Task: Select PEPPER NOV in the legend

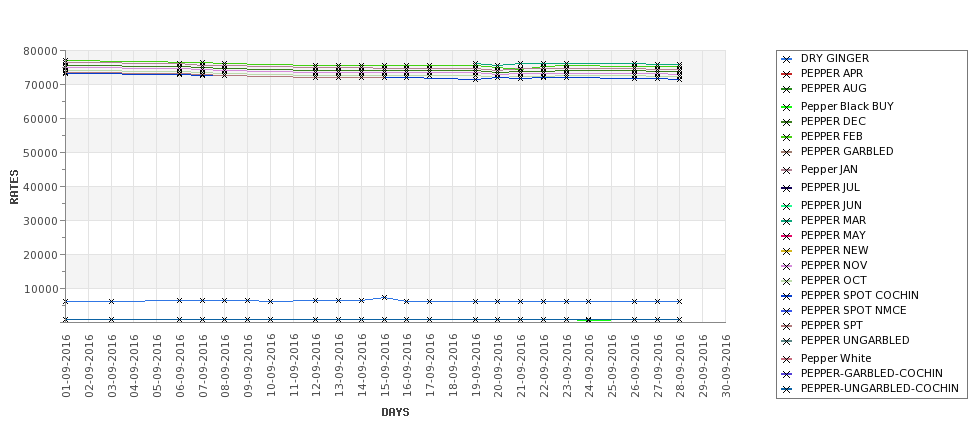Action: pos(833,265)
